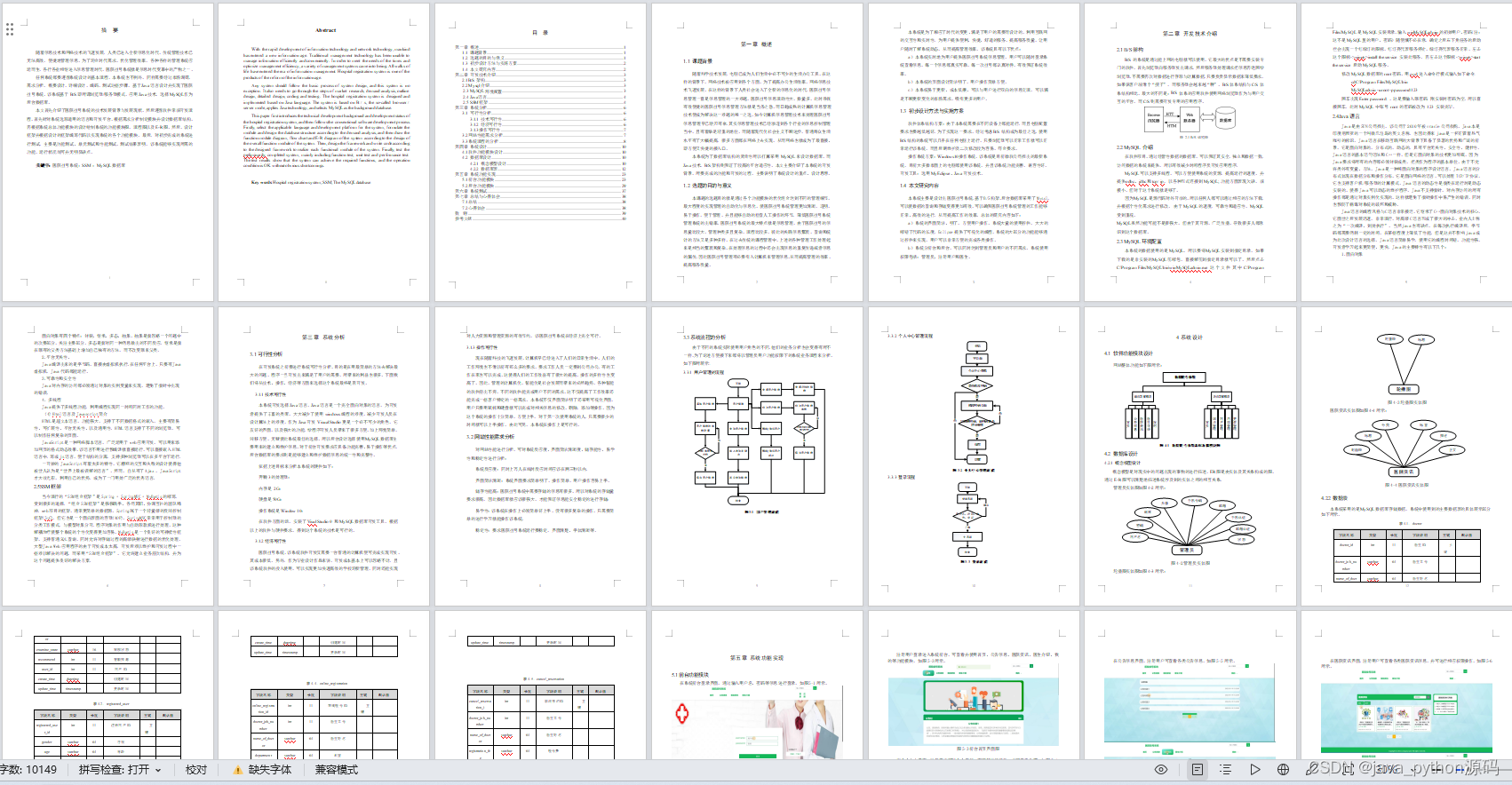Click the page with green website screenshot and banner
Image resolution: width=1512 pixels, height=785 pixels.
(x=973, y=685)
